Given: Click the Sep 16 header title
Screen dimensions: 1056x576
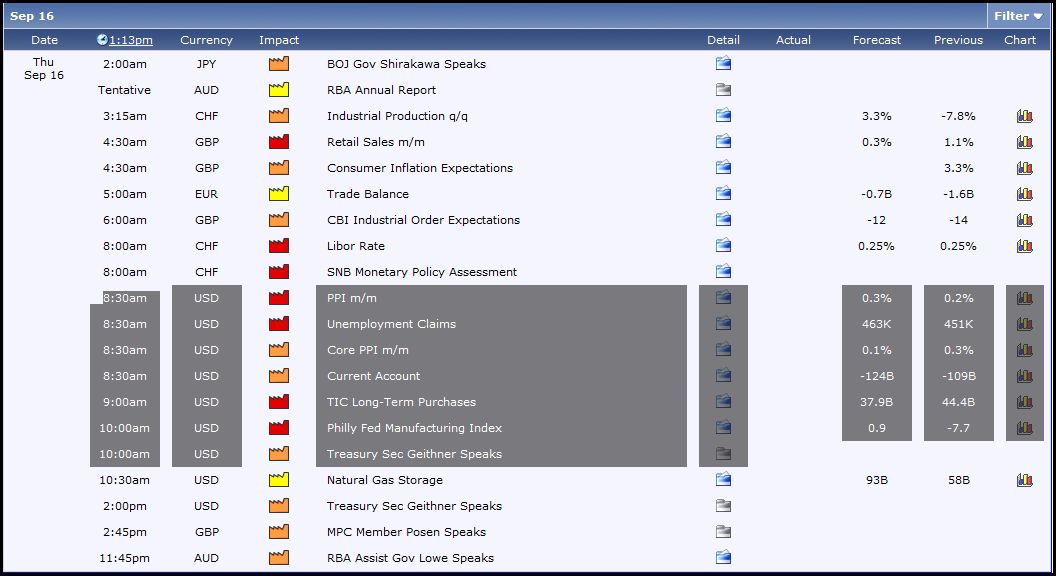Looking at the screenshot, I should (32, 15).
